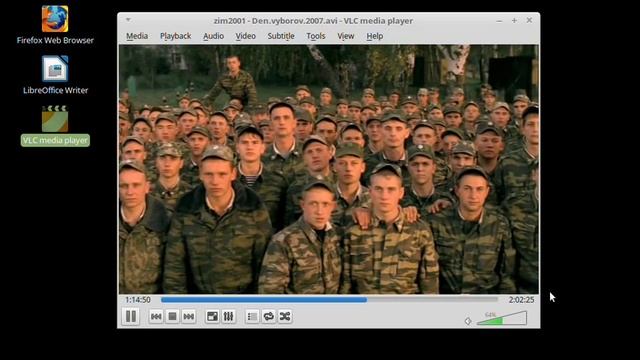The height and width of the screenshot is (360, 640).
Task: Minimize the VLC window
Action: [499, 20]
